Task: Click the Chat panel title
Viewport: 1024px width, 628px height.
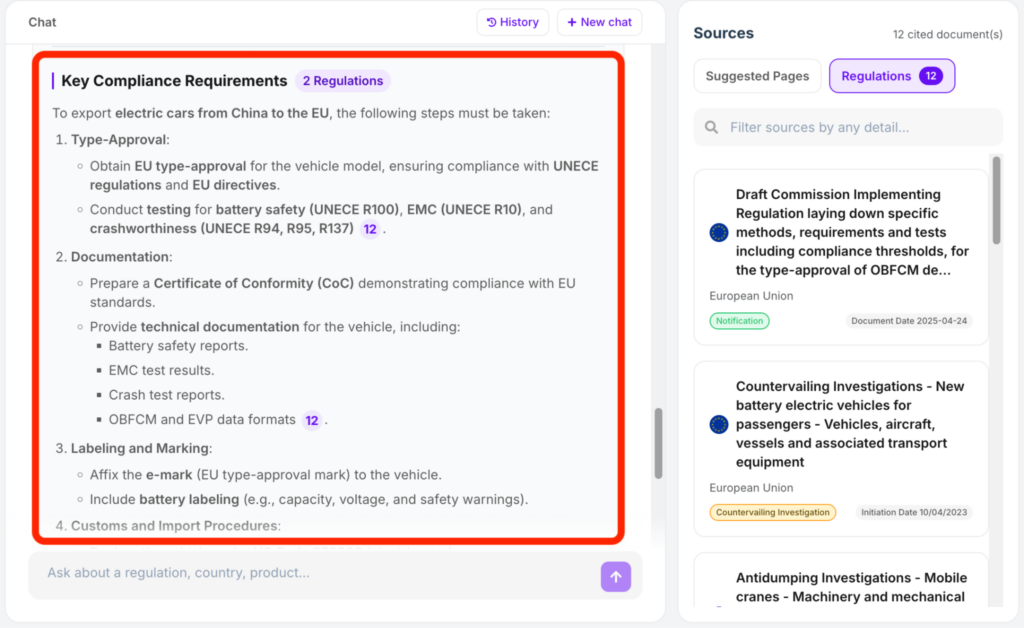Action: [42, 22]
